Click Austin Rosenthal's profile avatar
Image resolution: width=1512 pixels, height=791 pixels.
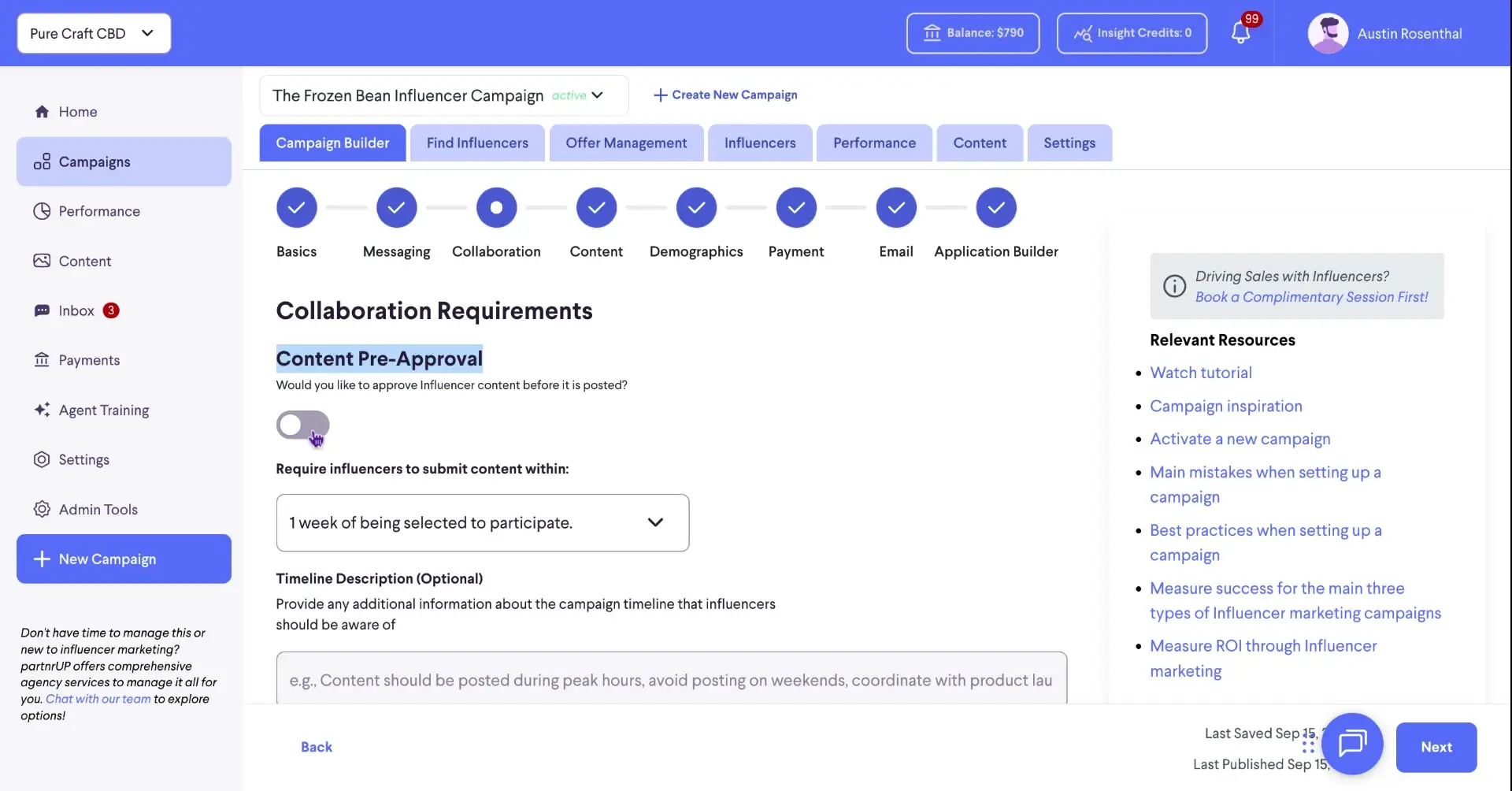click(x=1328, y=33)
